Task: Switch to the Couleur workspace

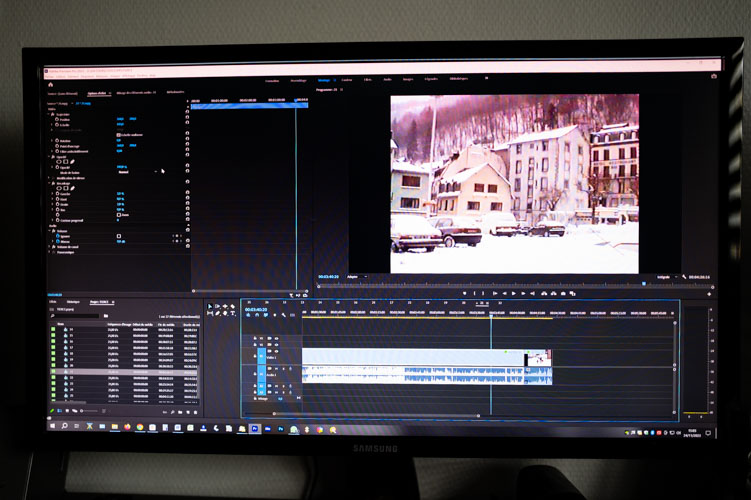Action: click(x=346, y=80)
